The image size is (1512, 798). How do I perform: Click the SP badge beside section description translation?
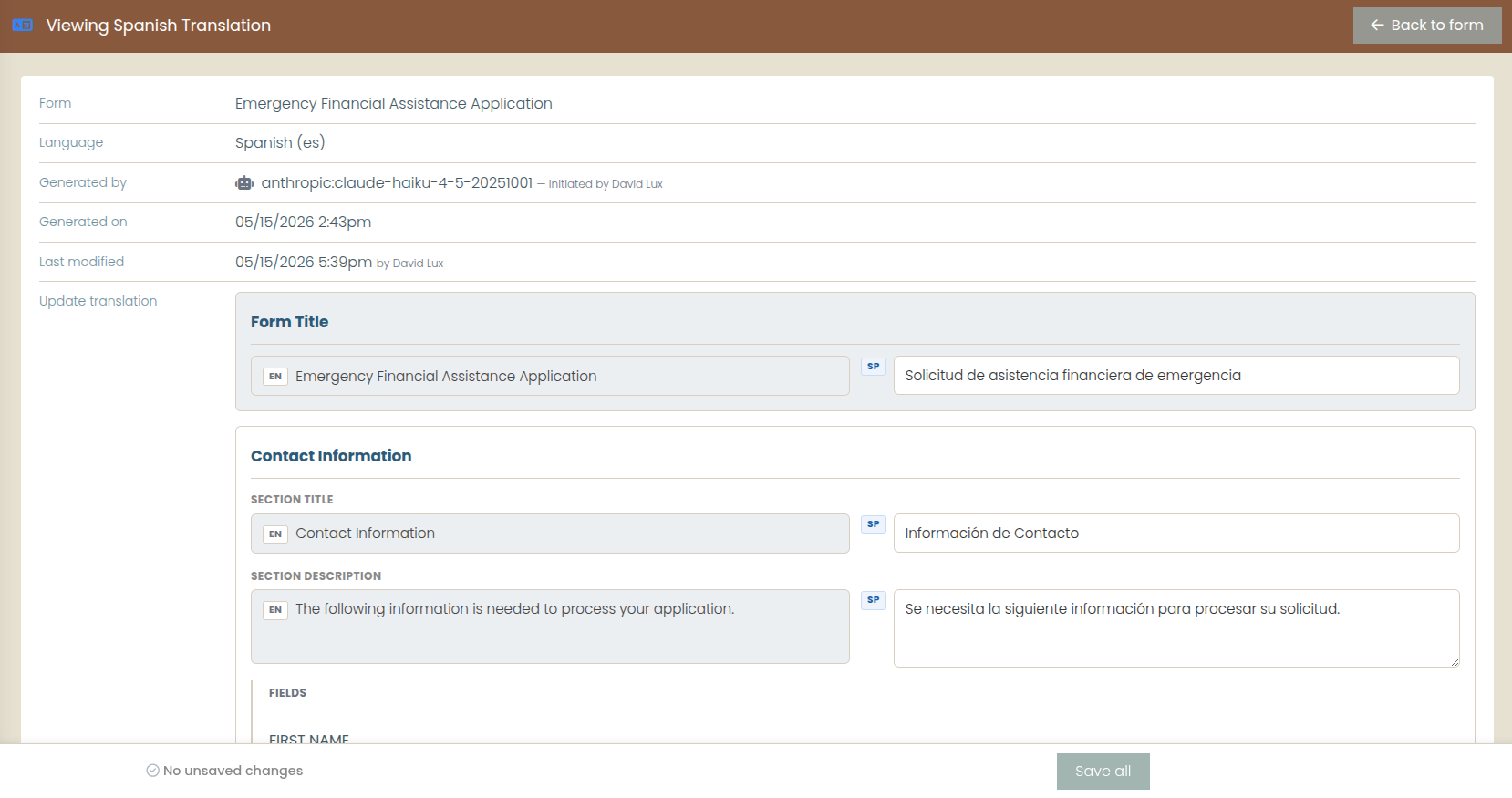click(874, 600)
